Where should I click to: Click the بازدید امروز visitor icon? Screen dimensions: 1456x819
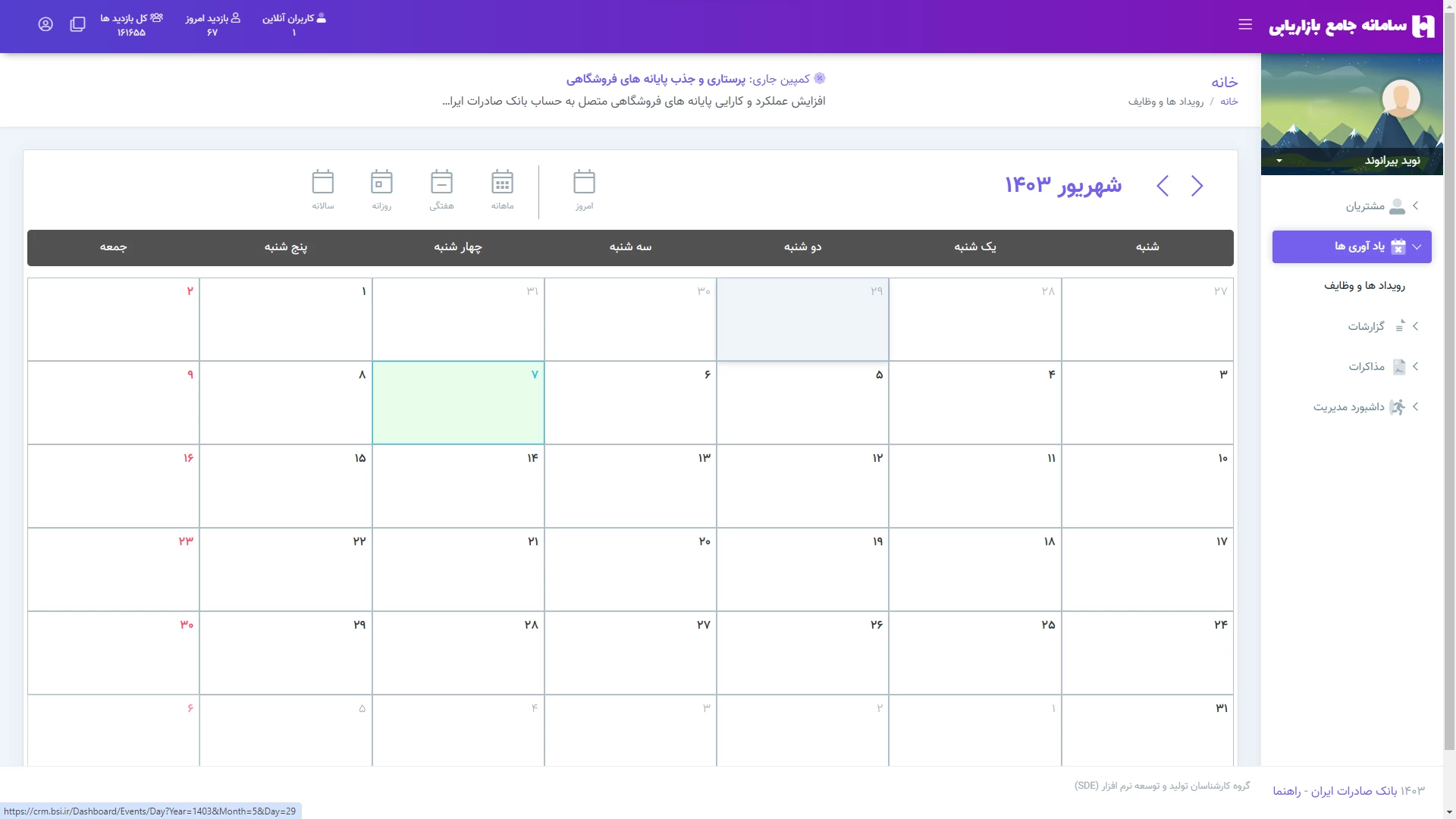235,18
